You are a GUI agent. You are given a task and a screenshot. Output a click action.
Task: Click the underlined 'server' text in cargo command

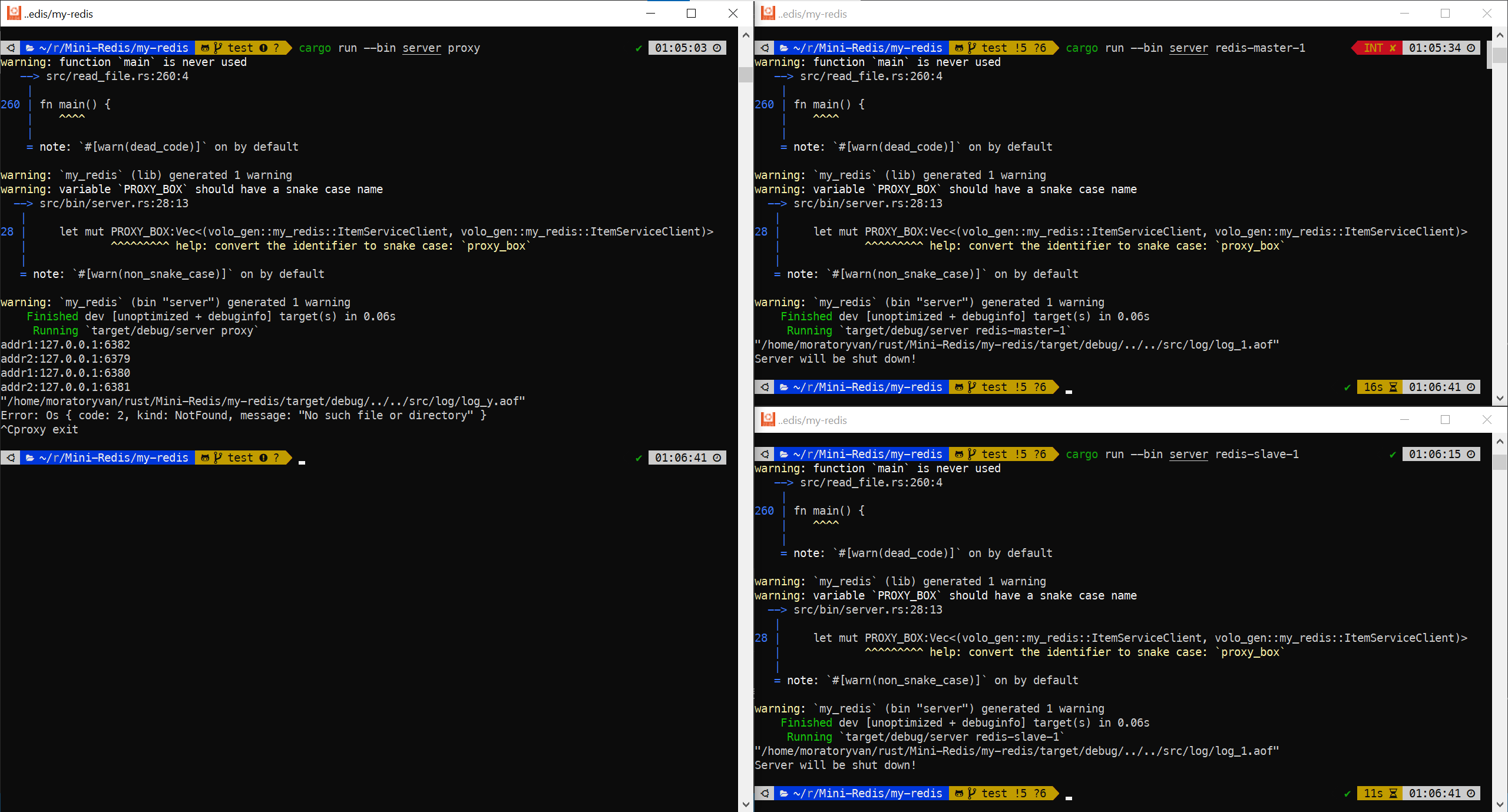click(x=421, y=48)
